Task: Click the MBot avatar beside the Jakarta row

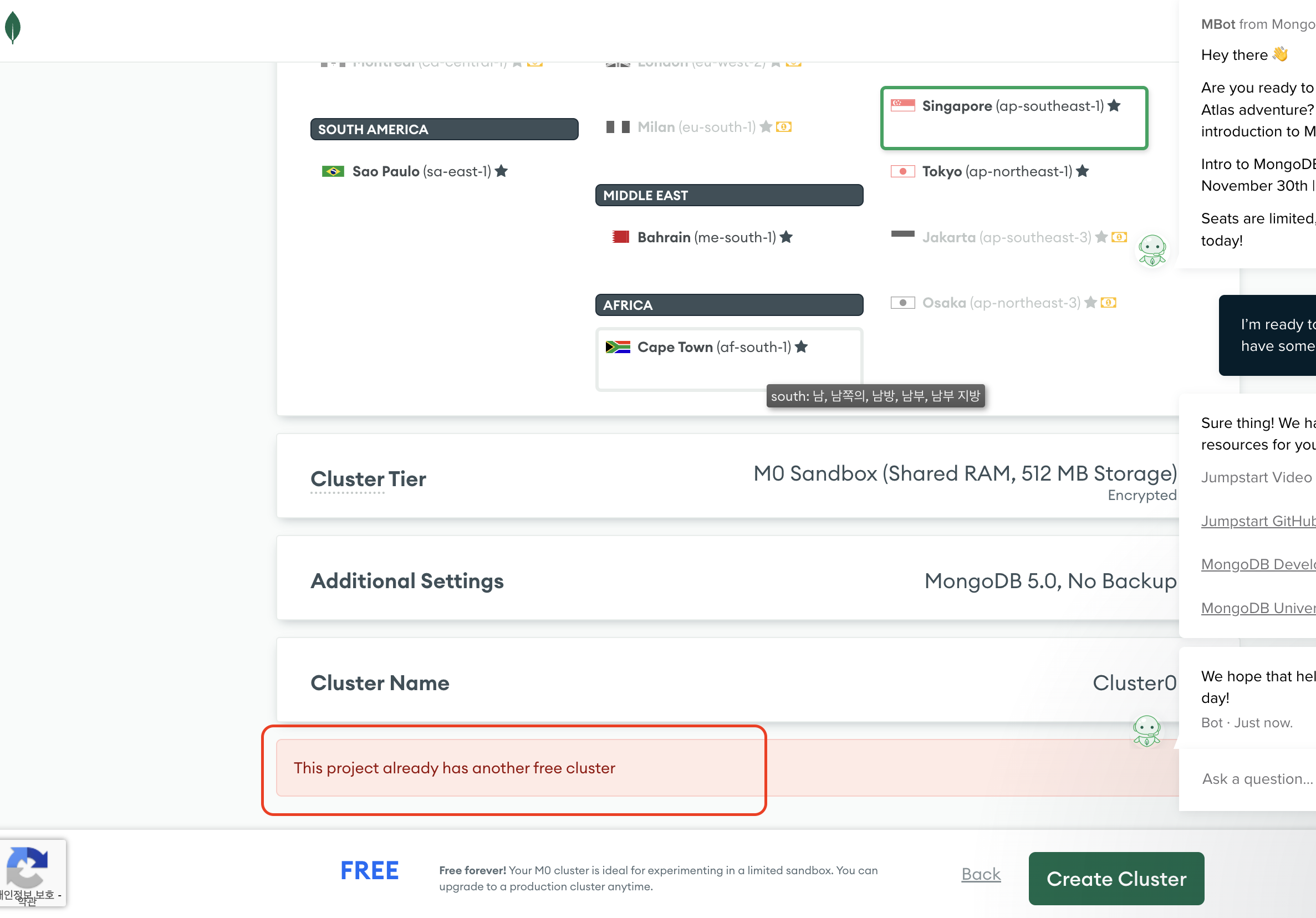Action: click(x=1152, y=251)
